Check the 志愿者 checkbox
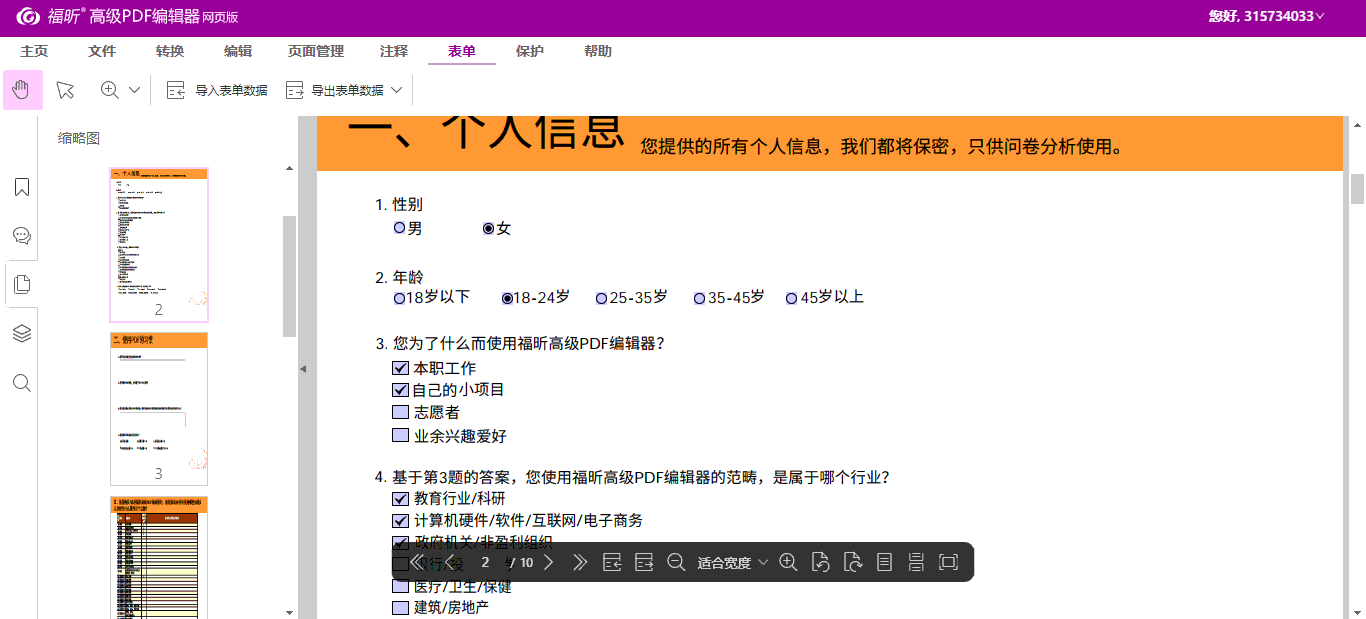This screenshot has height=619, width=1366. click(x=401, y=412)
